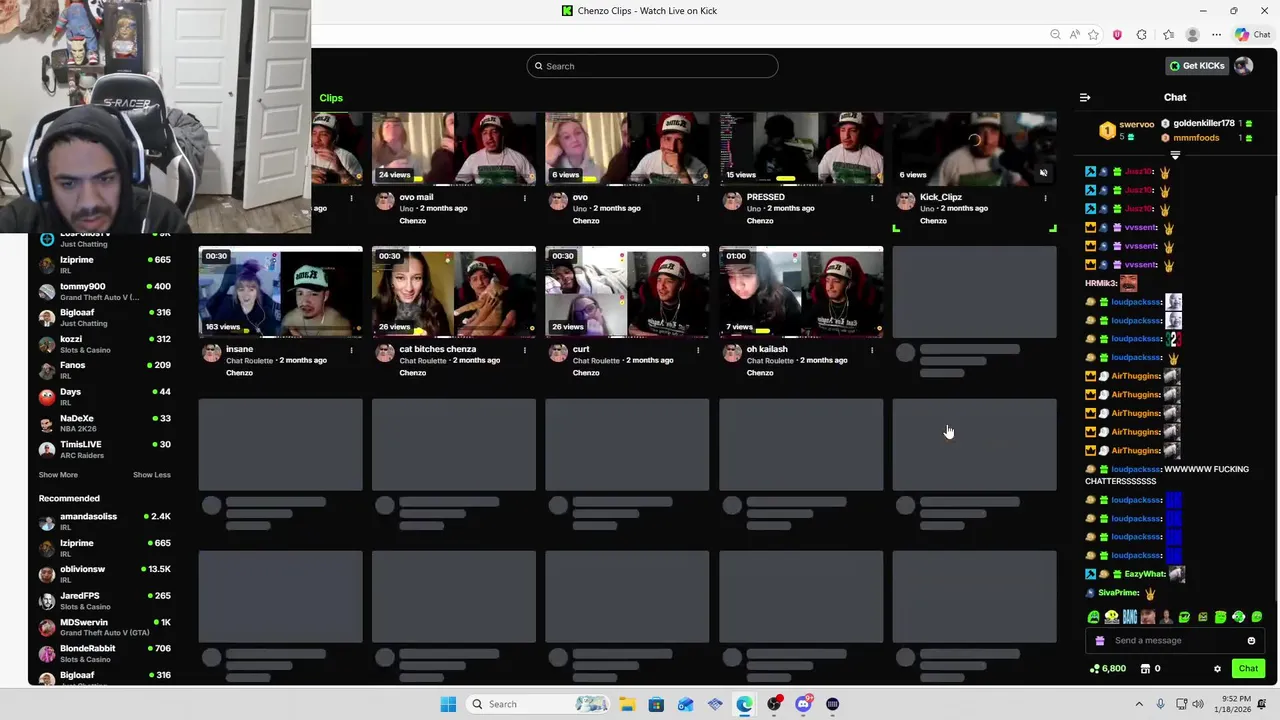The image size is (1280, 720).
Task: Open the gift icon in the message box
Action: click(x=1100, y=641)
